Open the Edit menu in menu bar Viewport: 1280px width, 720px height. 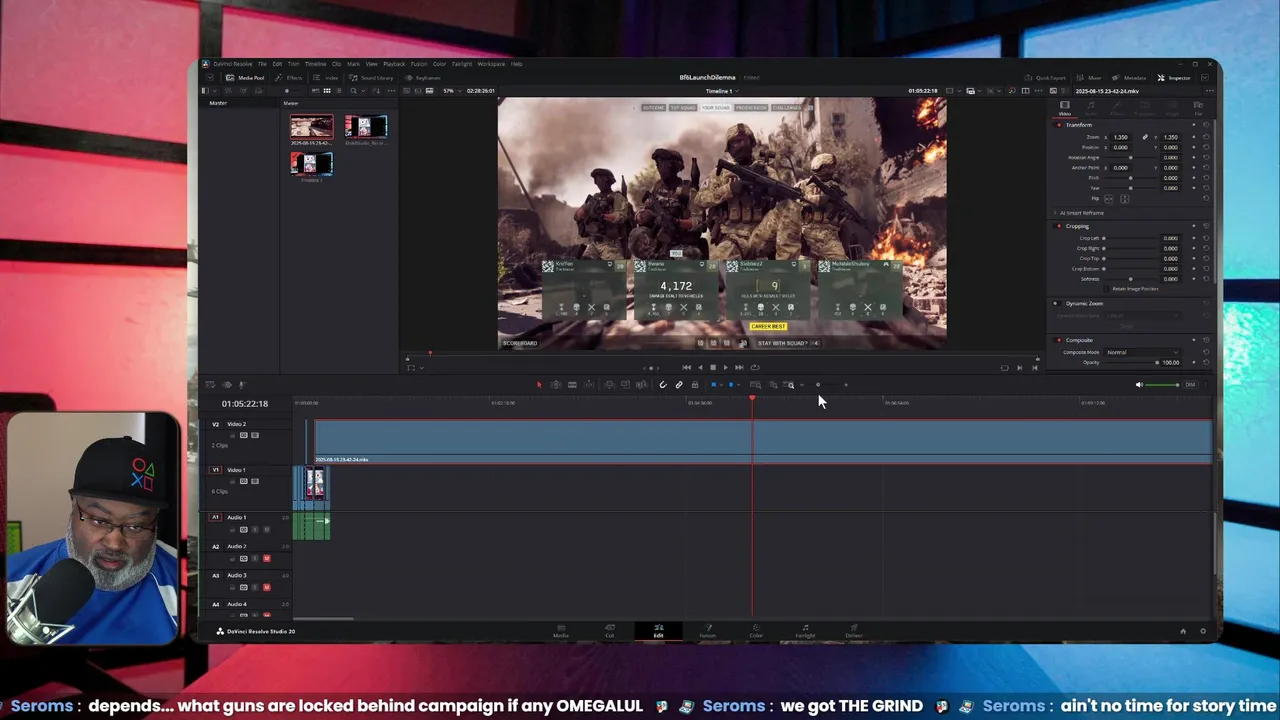pyautogui.click(x=277, y=64)
